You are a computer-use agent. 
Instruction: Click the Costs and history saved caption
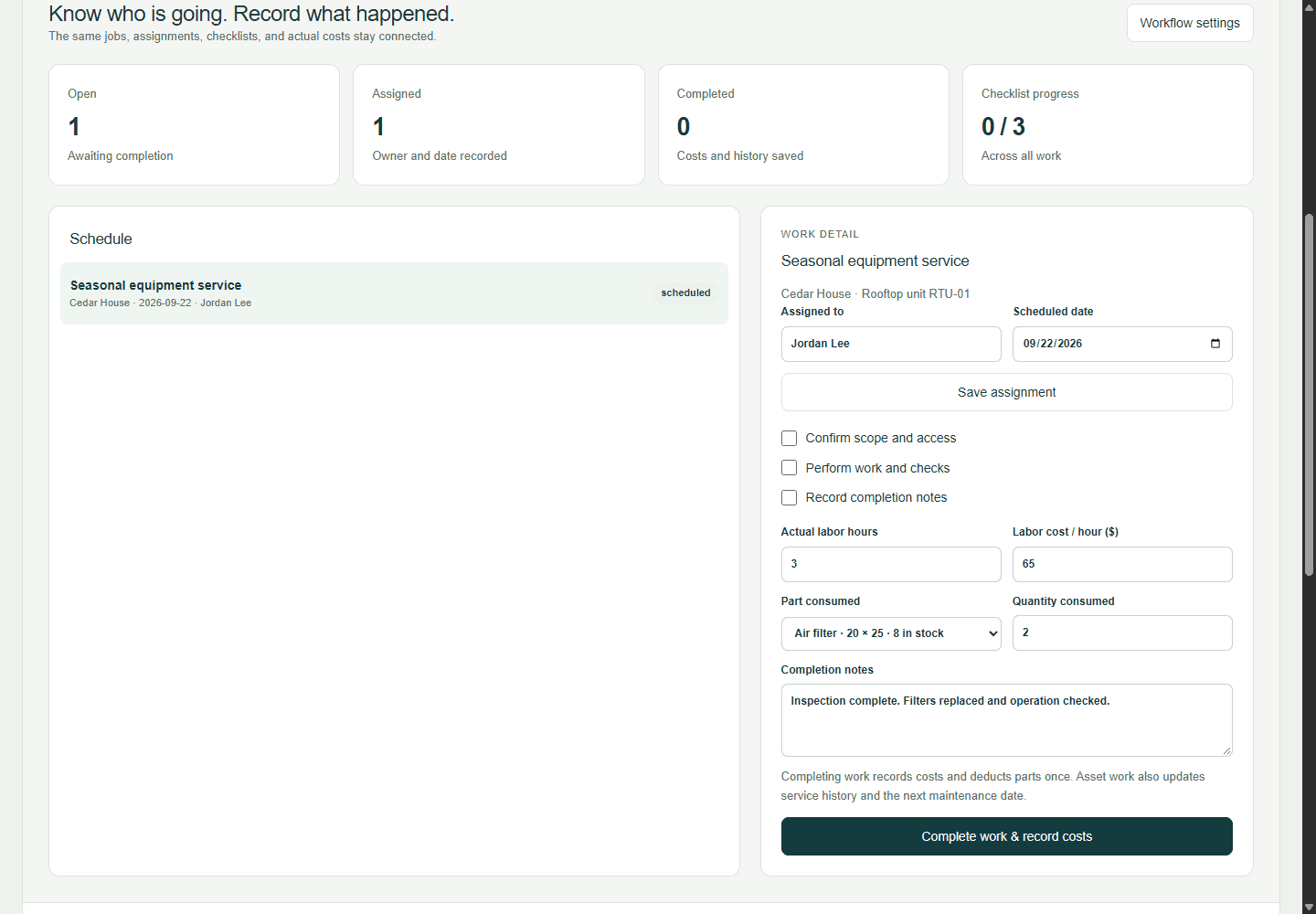click(x=740, y=156)
